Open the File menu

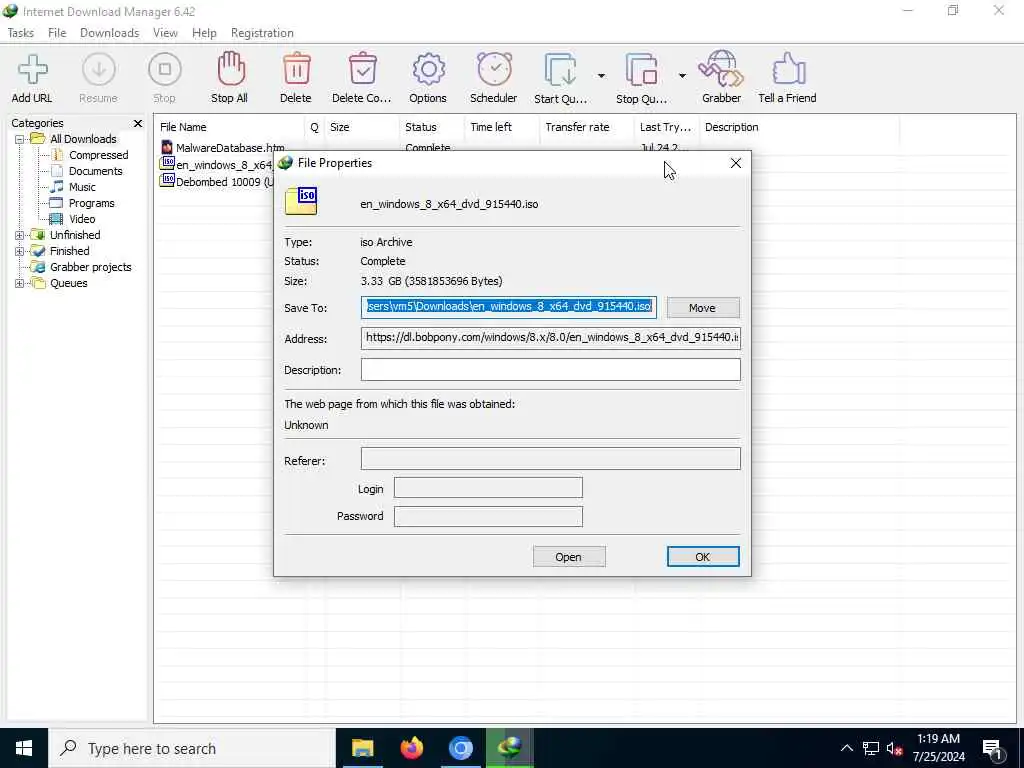57,33
